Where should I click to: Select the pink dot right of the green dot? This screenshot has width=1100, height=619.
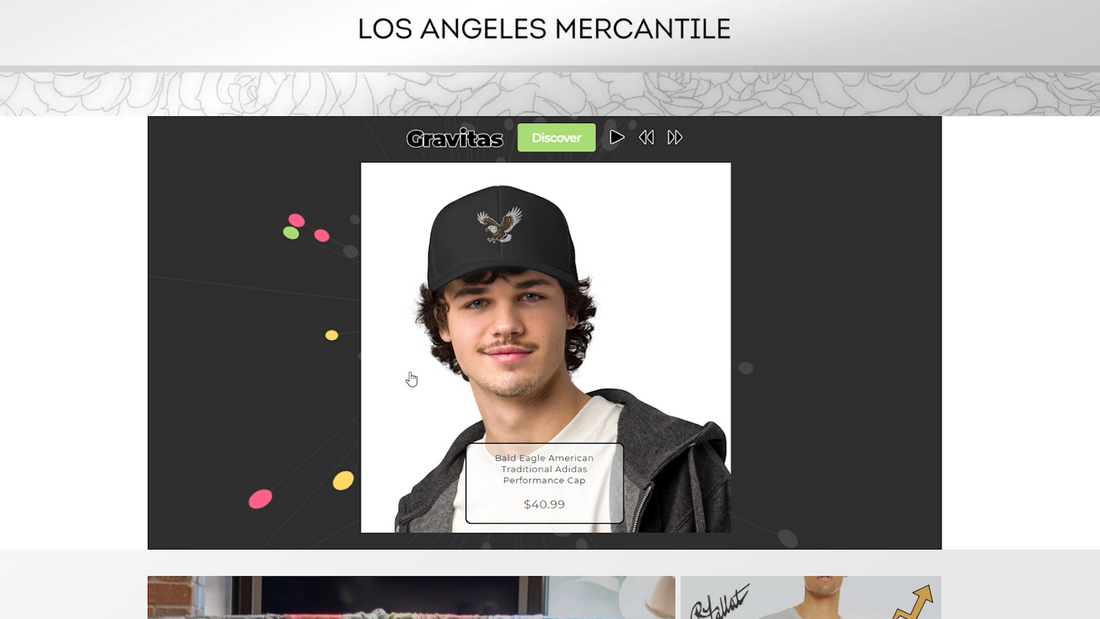(x=322, y=235)
